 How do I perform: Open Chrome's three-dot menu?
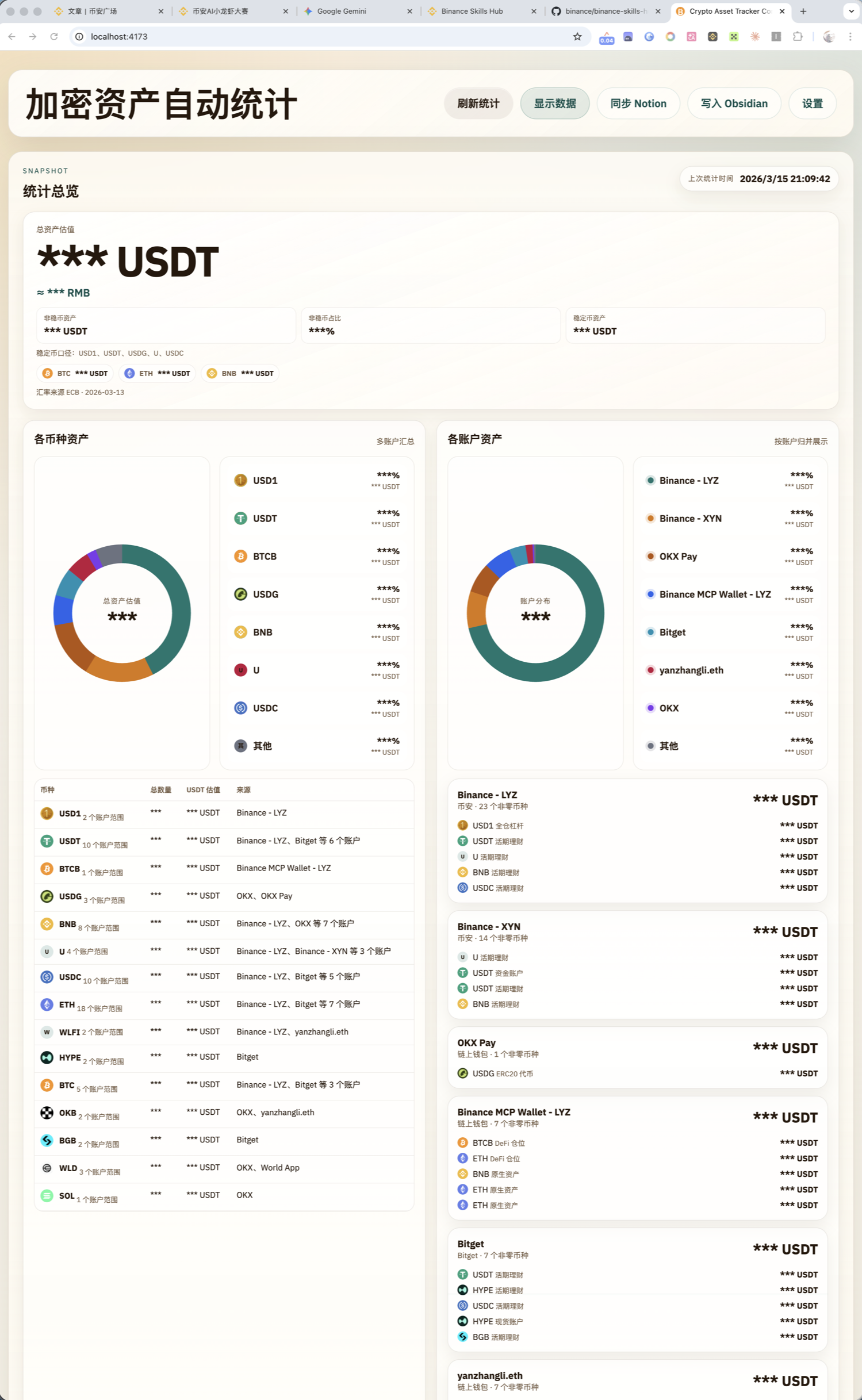tap(850, 36)
